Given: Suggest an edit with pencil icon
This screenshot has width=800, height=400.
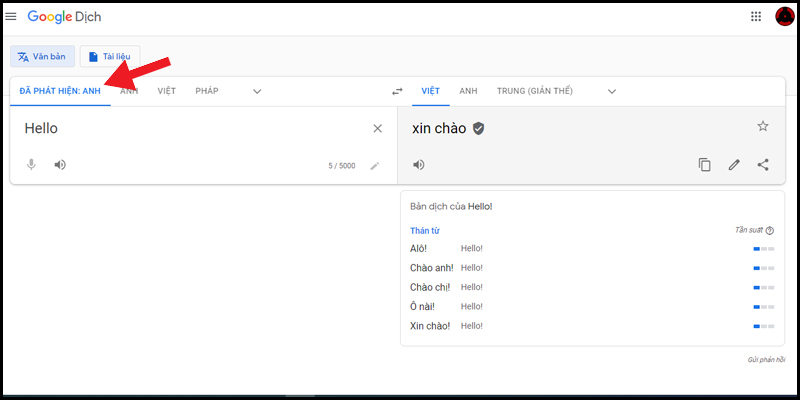Looking at the screenshot, I should pos(734,165).
